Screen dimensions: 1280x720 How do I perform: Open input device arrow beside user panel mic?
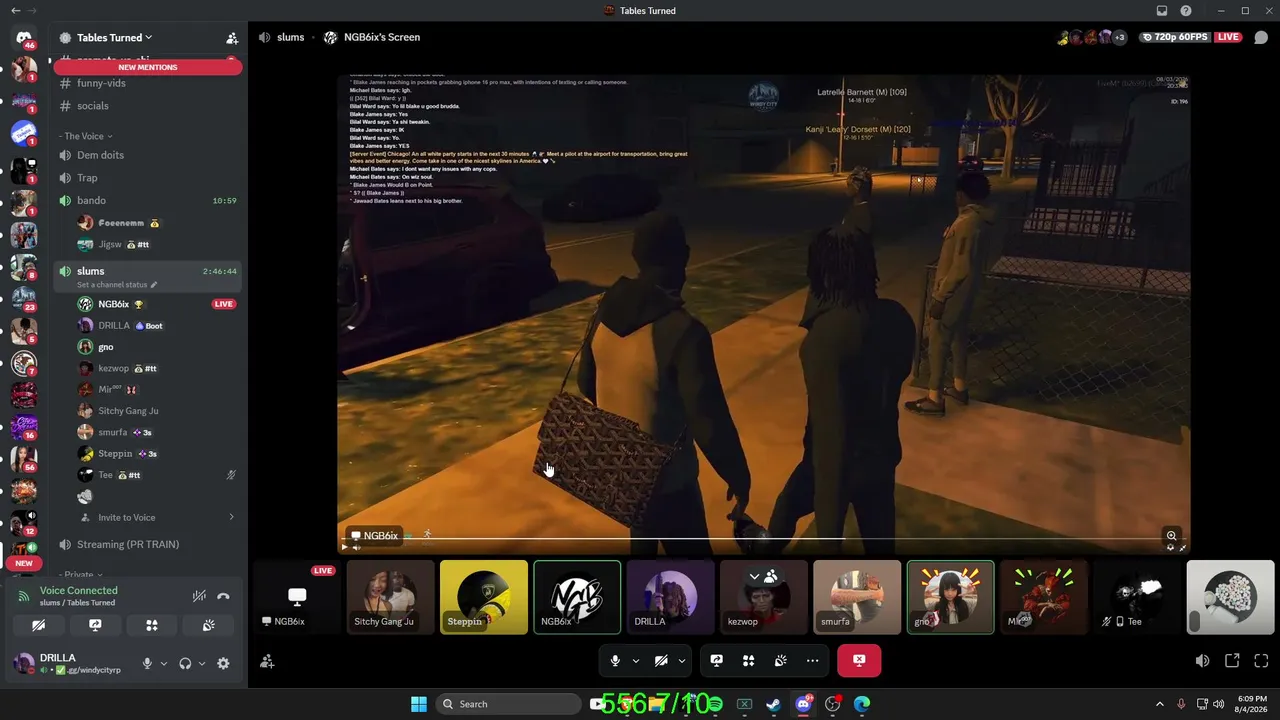[163, 663]
